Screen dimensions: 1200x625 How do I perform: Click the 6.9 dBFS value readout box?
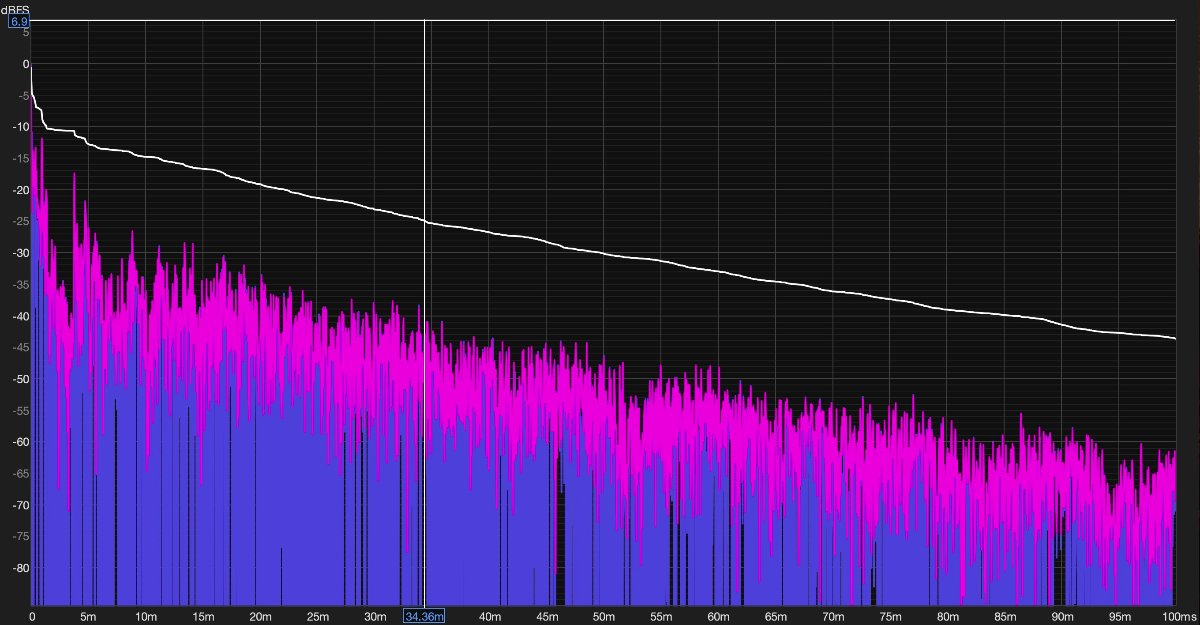click(20, 21)
